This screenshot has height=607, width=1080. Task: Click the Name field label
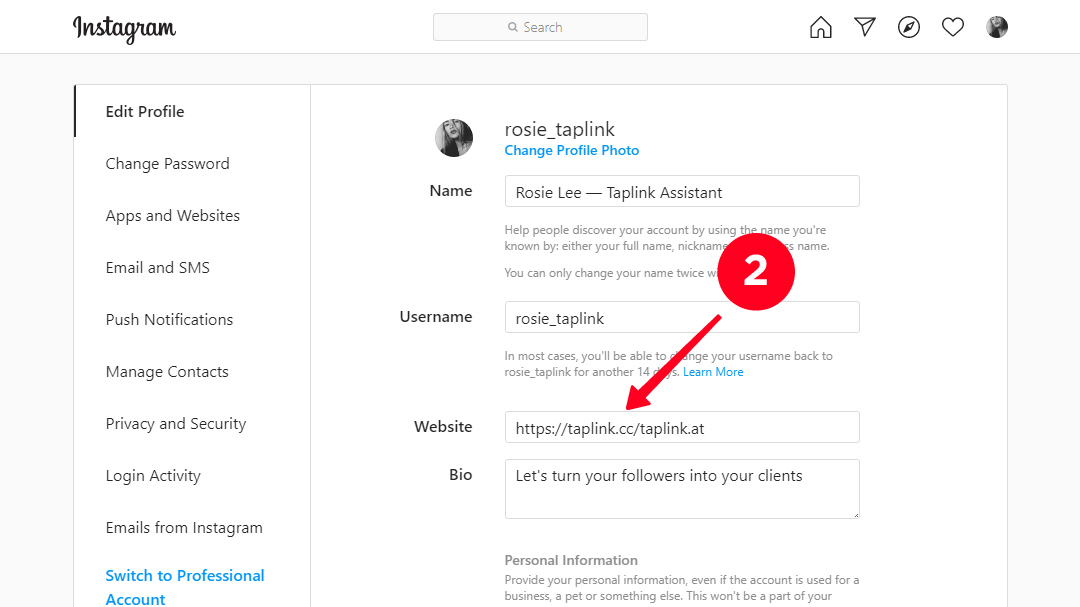point(451,191)
